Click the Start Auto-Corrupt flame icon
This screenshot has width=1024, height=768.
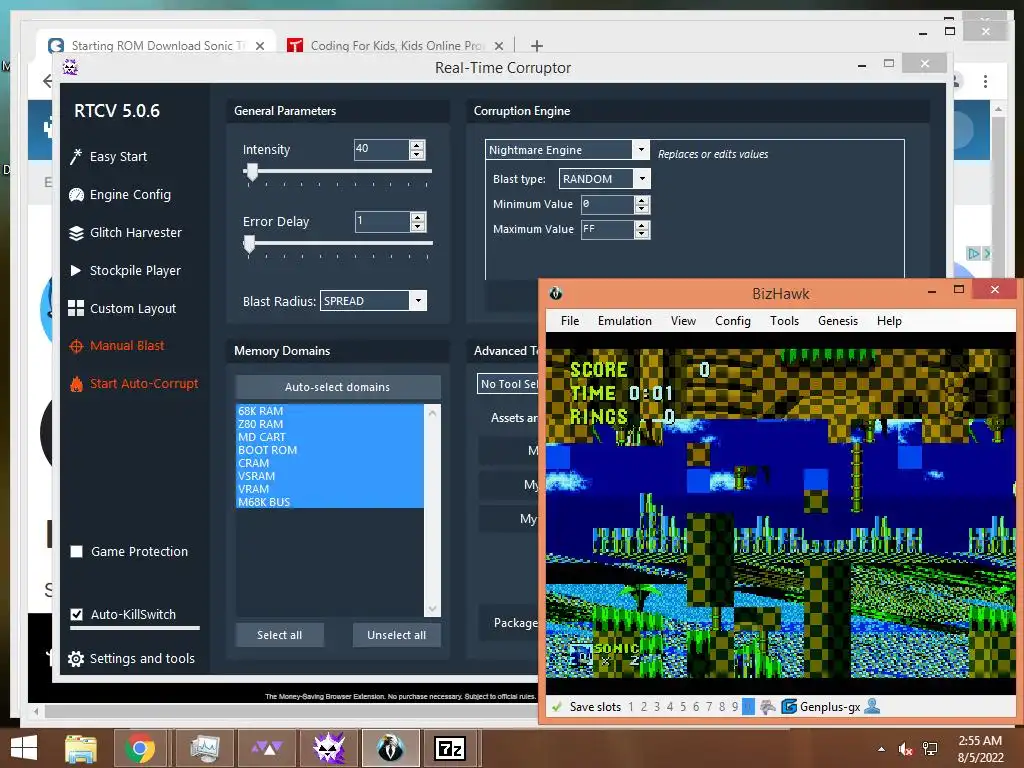pos(76,384)
